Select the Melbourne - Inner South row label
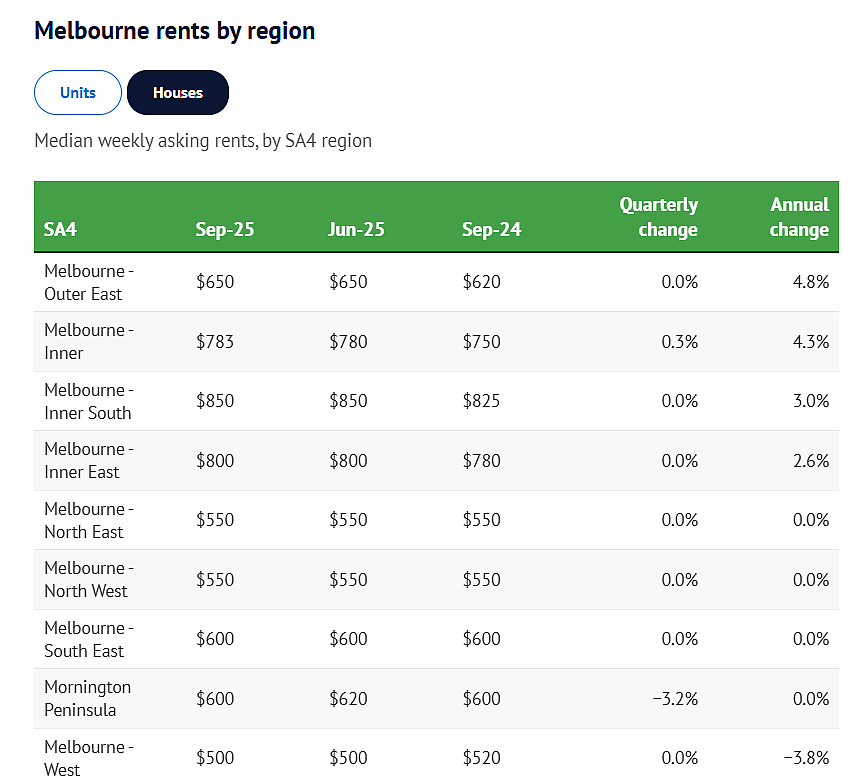Screen dimensions: 866x781 click(x=89, y=401)
